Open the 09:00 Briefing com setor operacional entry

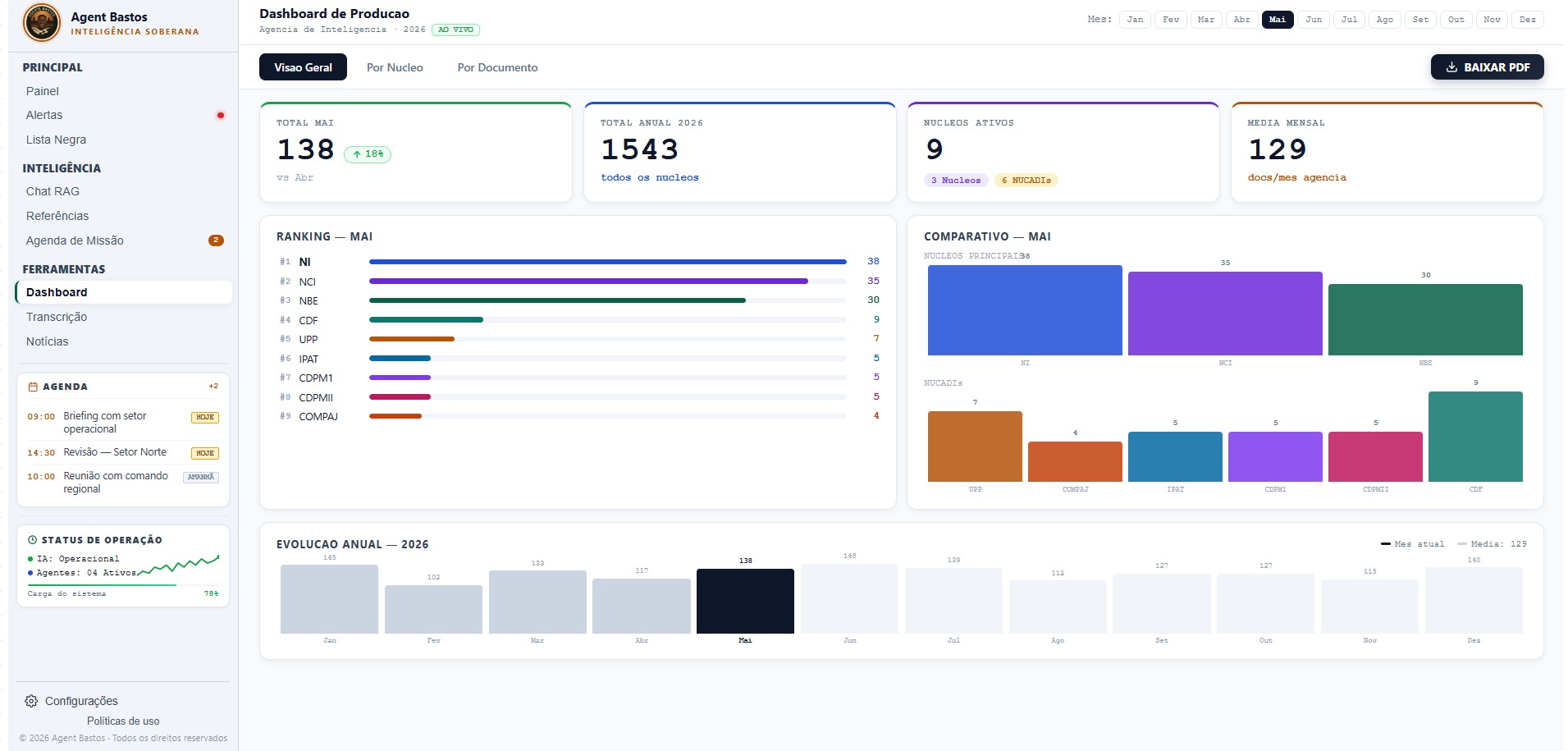point(123,423)
